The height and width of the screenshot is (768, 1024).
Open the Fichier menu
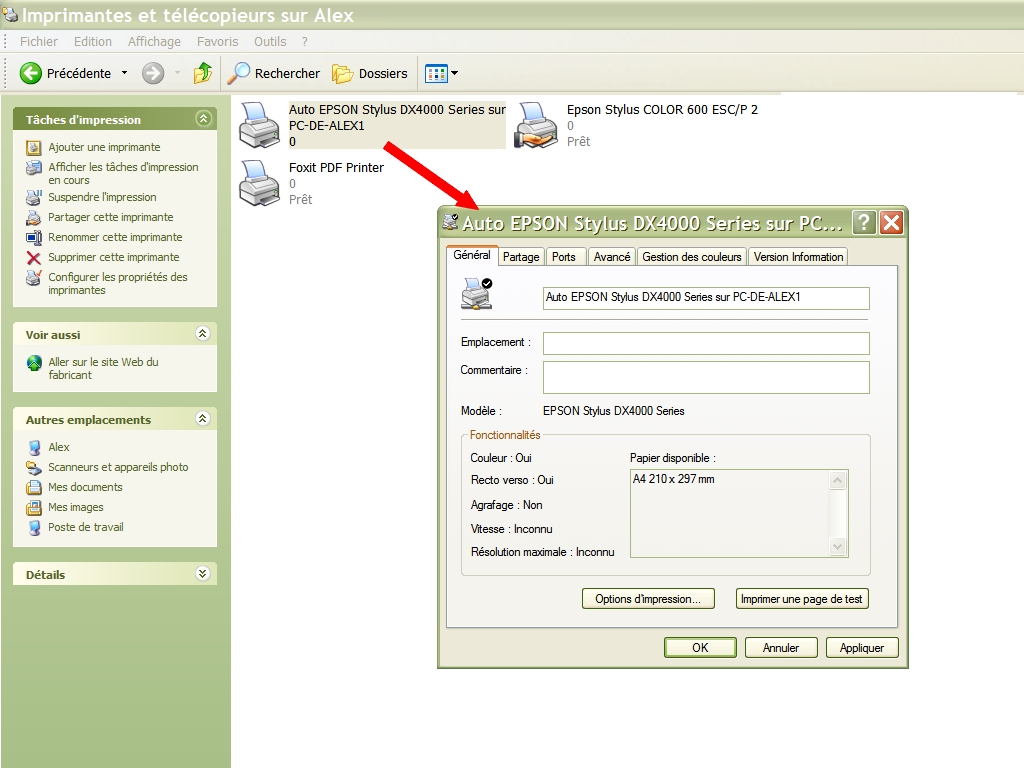tap(39, 42)
